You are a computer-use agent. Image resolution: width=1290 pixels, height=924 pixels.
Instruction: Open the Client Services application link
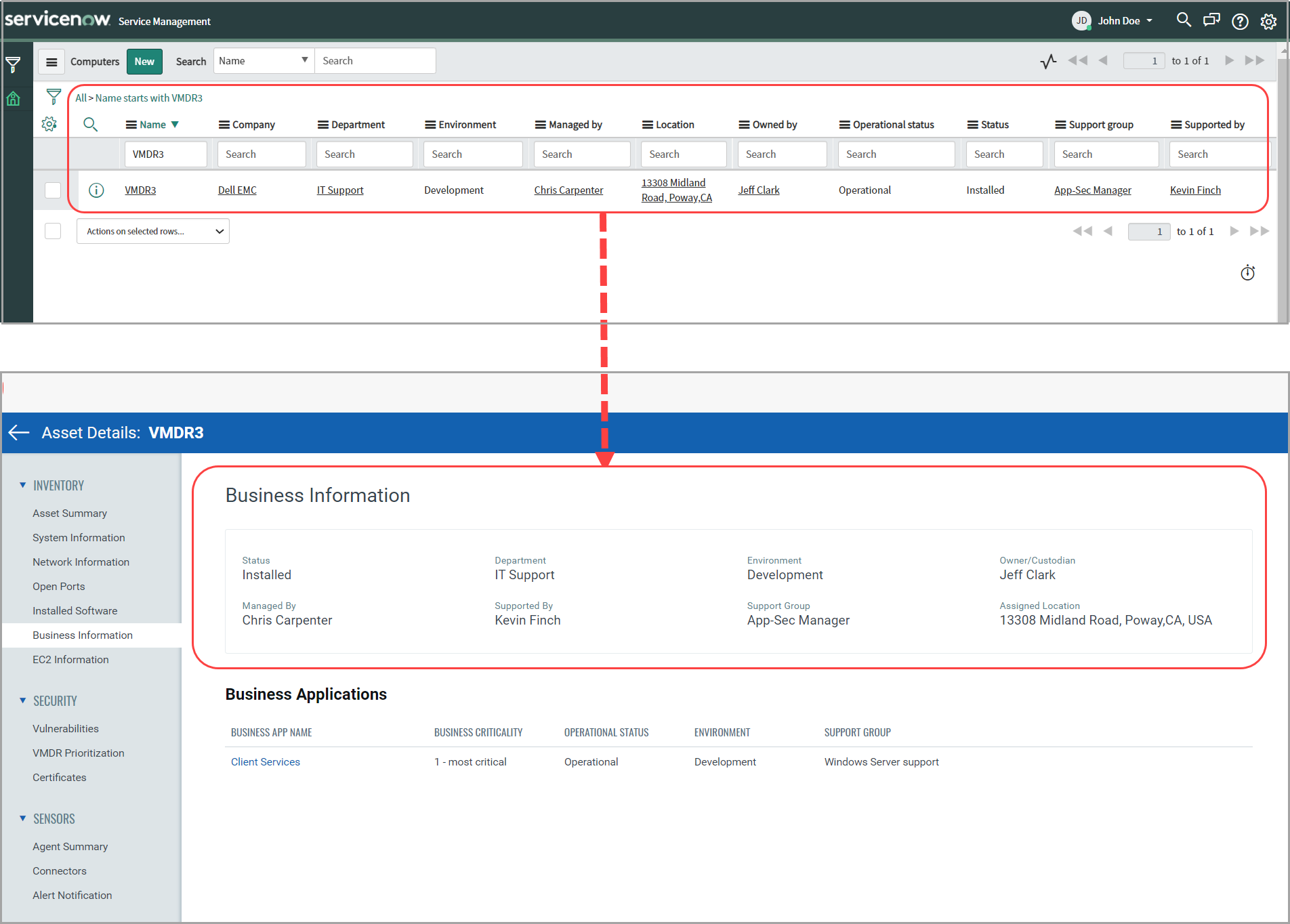266,762
